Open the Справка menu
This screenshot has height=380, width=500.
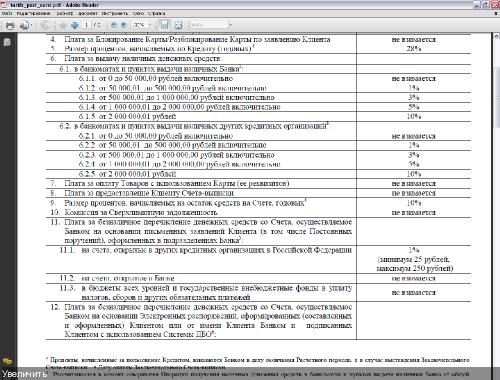(156, 13)
